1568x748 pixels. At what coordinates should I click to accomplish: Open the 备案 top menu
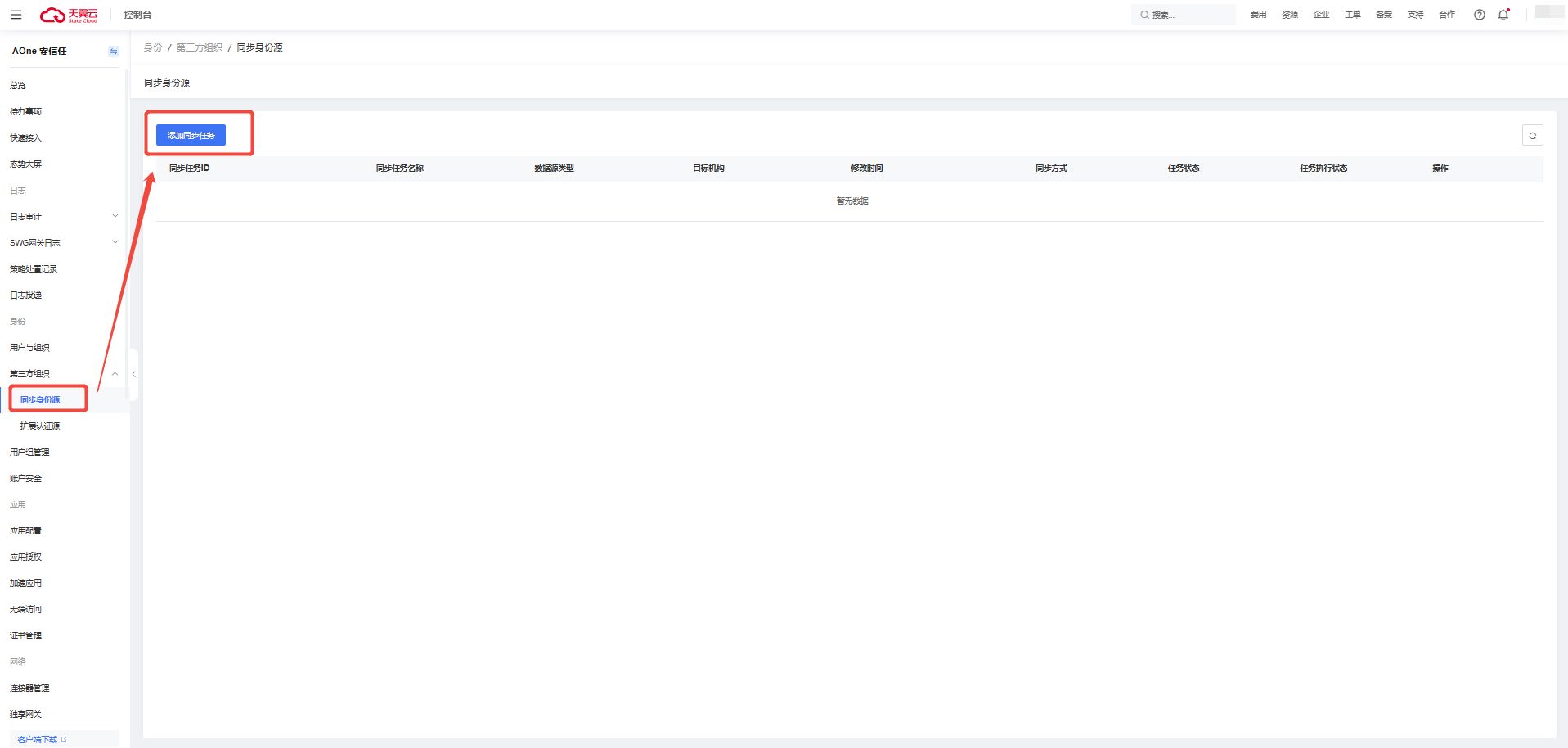(x=1384, y=15)
